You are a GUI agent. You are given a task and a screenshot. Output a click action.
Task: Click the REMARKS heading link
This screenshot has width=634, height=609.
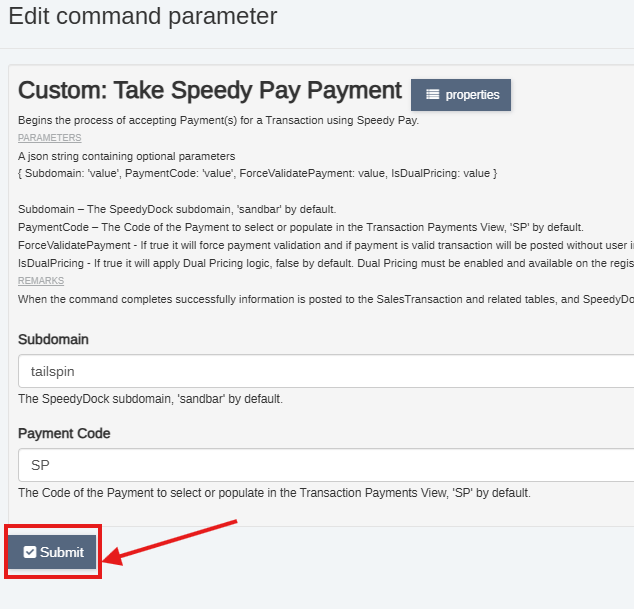(41, 281)
